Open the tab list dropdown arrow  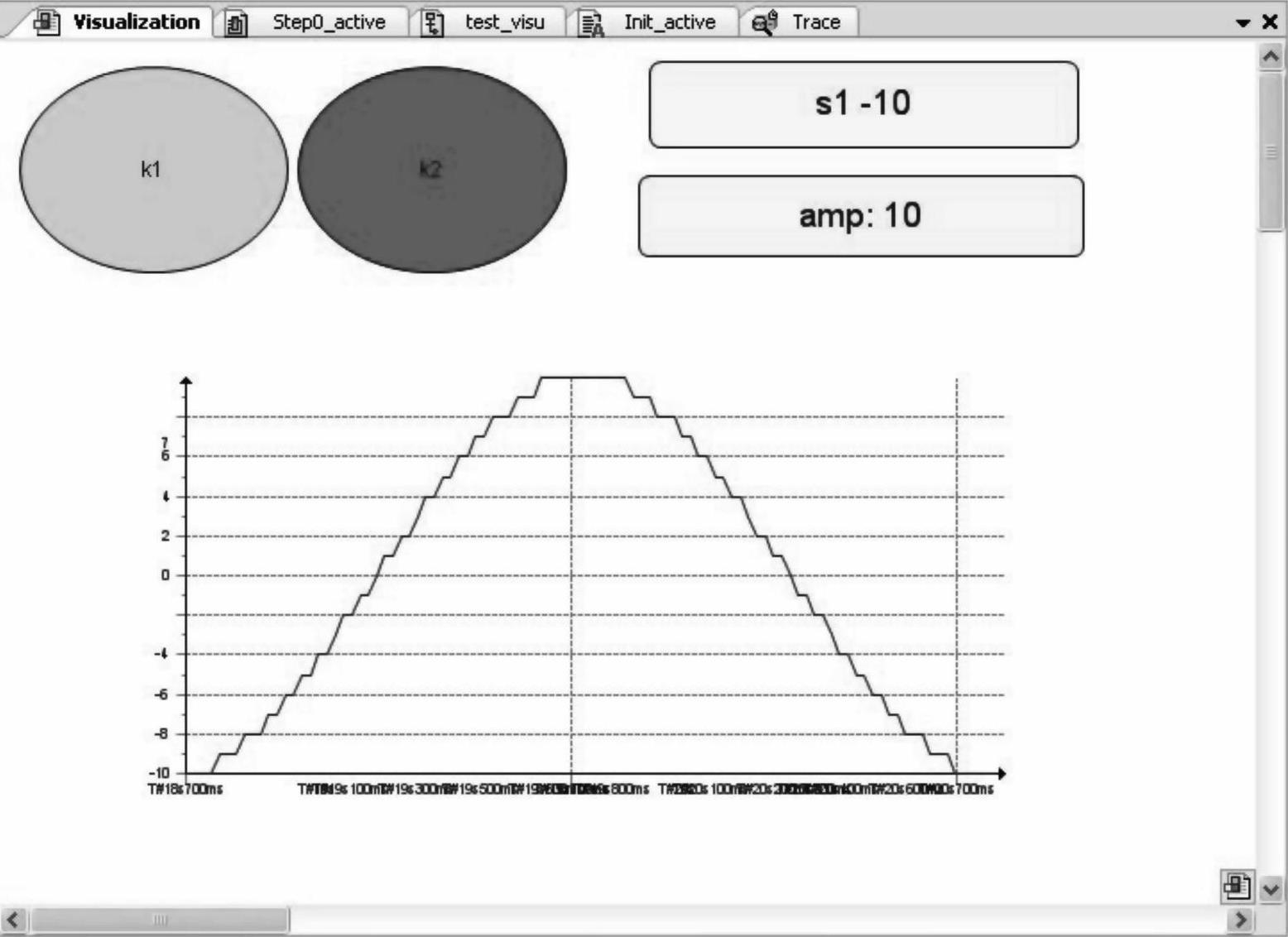1242,23
